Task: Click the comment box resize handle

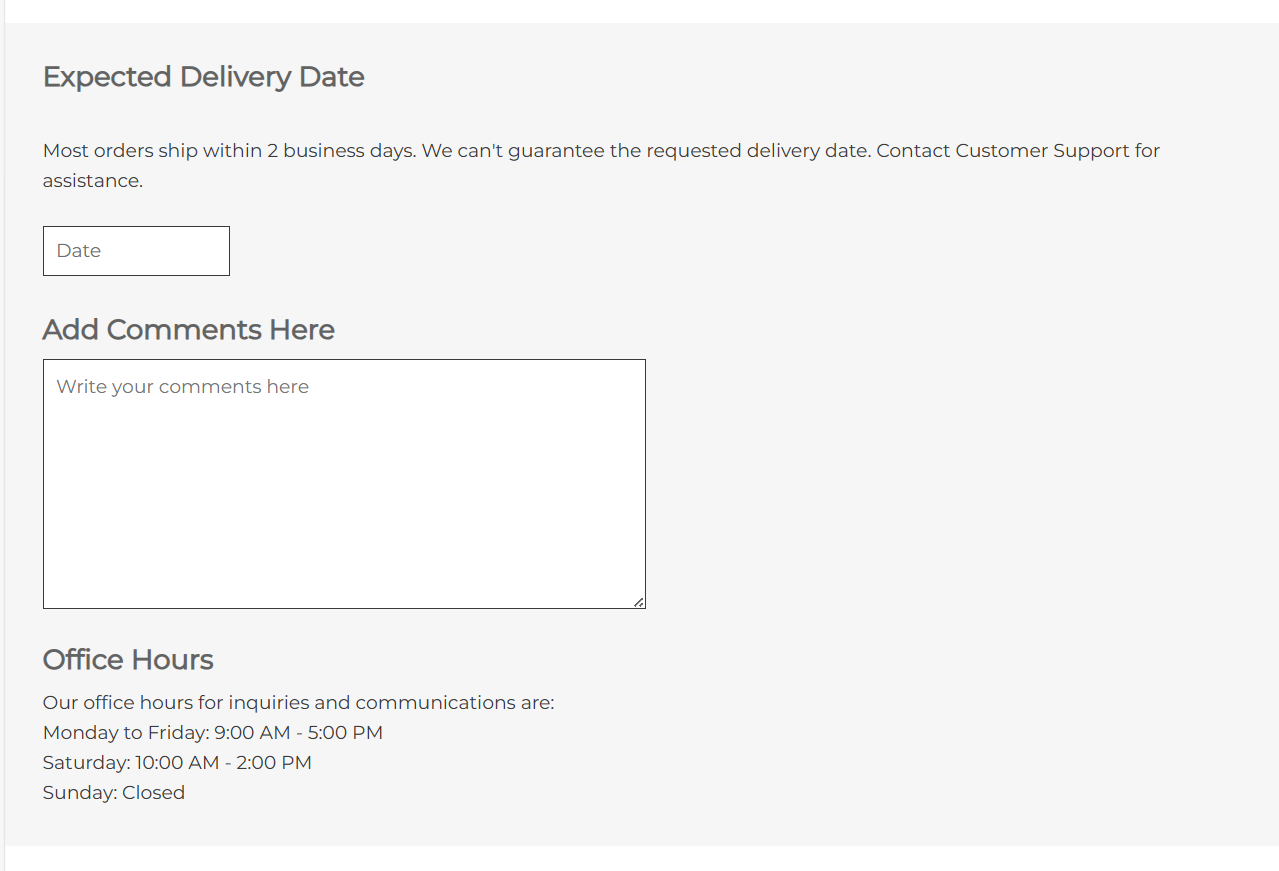Action: (x=639, y=602)
